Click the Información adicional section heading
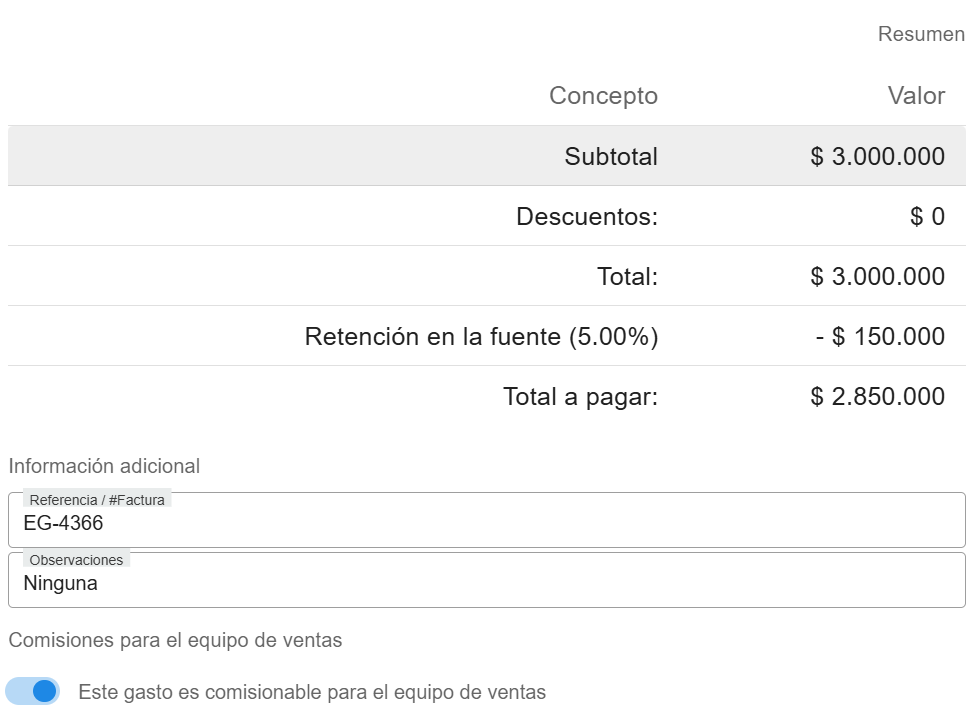974x721 pixels. [x=104, y=466]
